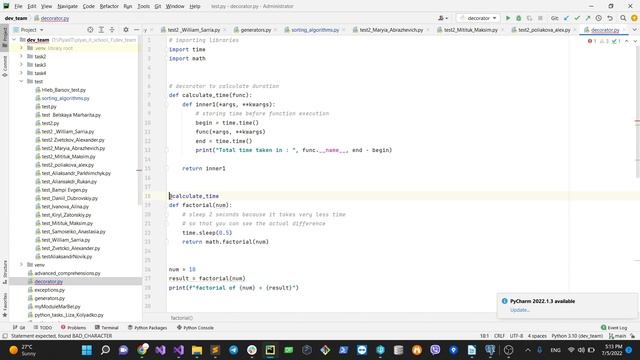Viewport: 640px width, 360px height.
Task: Open the Python Packages tool window
Action: [x=147, y=327]
